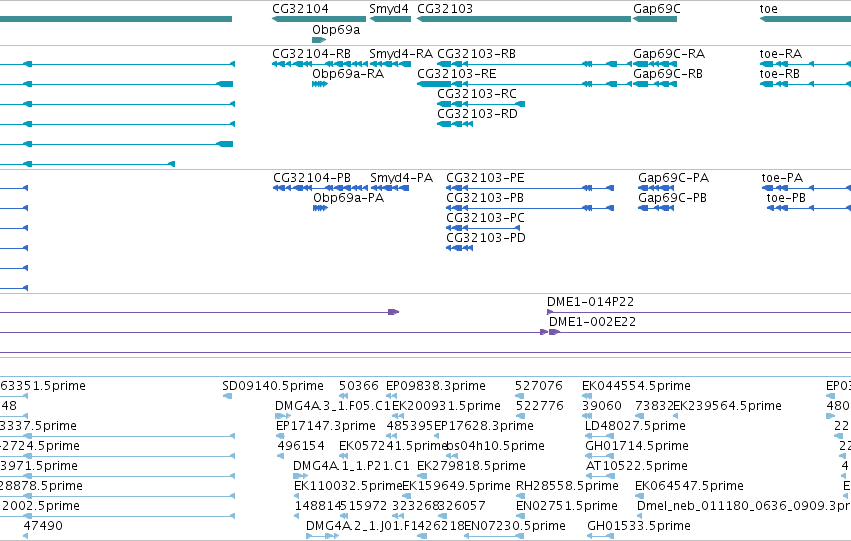Click the CG32104 gene label
The width and height of the screenshot is (851, 541).
tap(300, 9)
